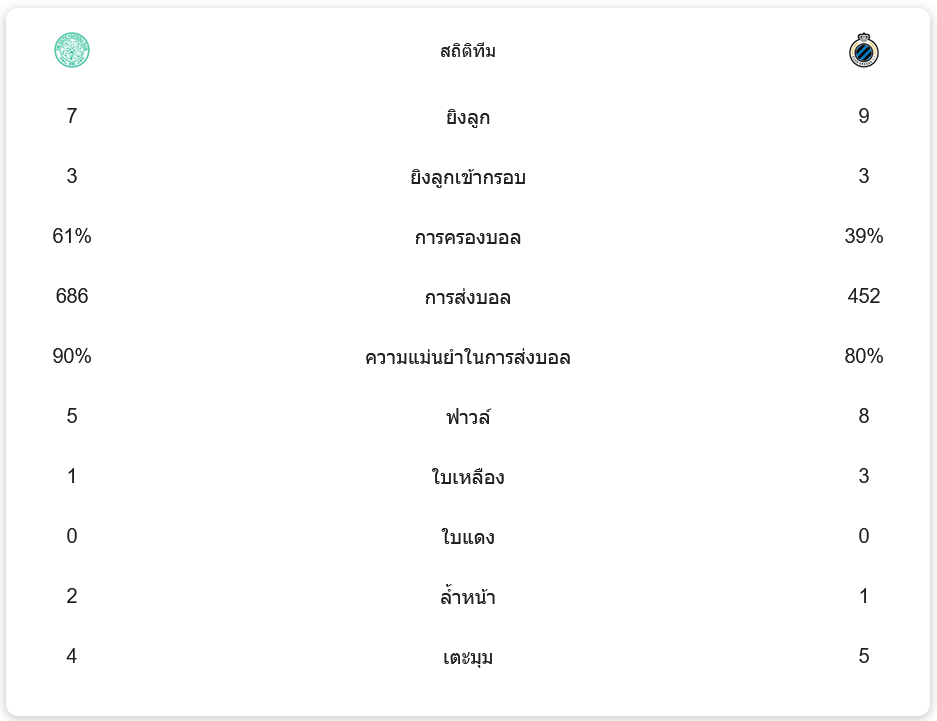Select the สถิติทีม header title
The height and width of the screenshot is (721, 937).
pos(468,51)
